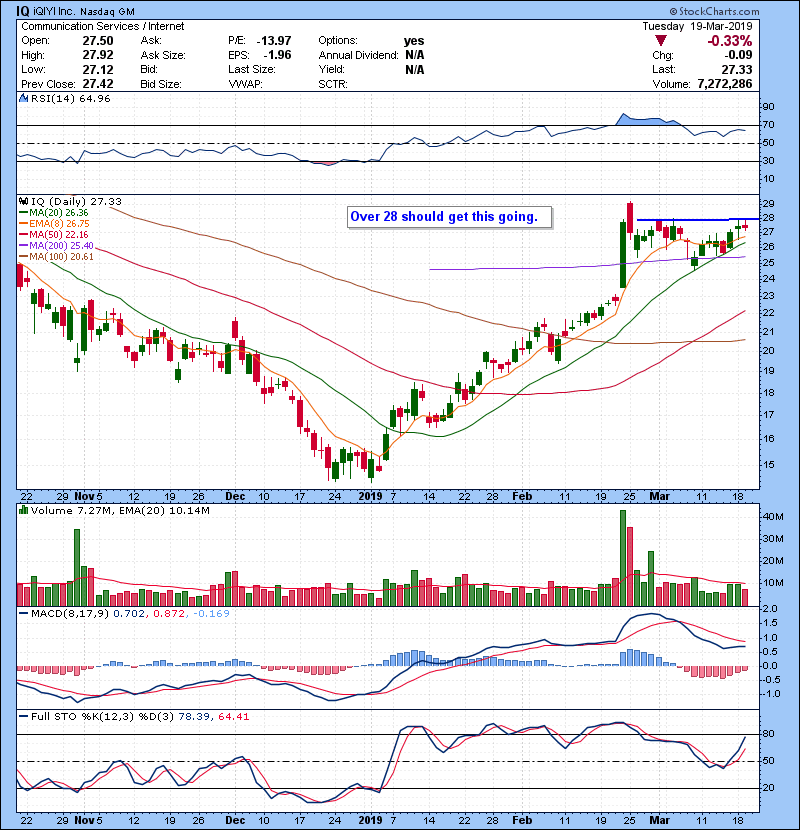The height and width of the screenshot is (830, 800).
Task: Click the date Tuesday 19-Mar-2019
Action: pos(697,26)
